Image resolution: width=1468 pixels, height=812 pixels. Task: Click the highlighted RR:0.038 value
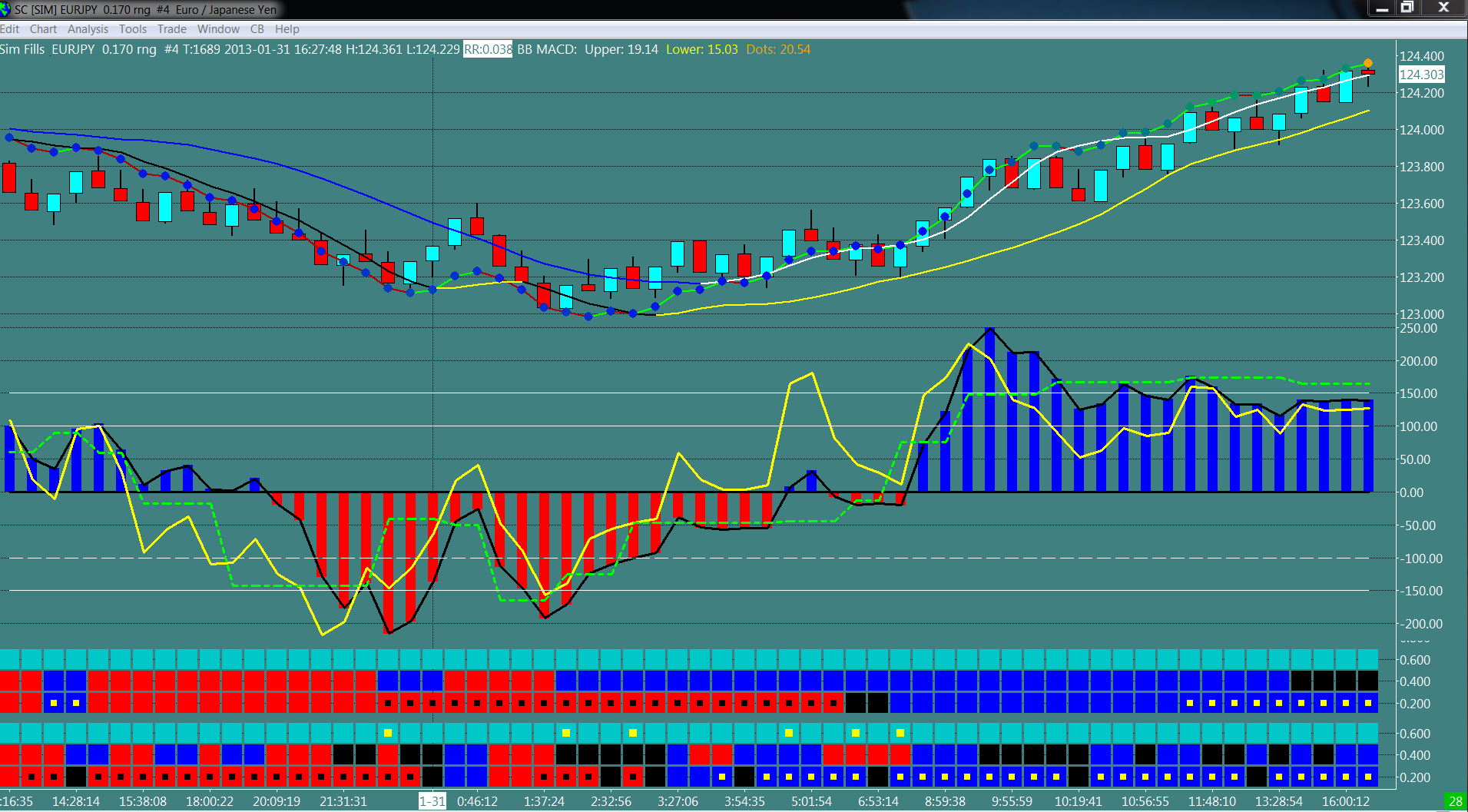(488, 49)
